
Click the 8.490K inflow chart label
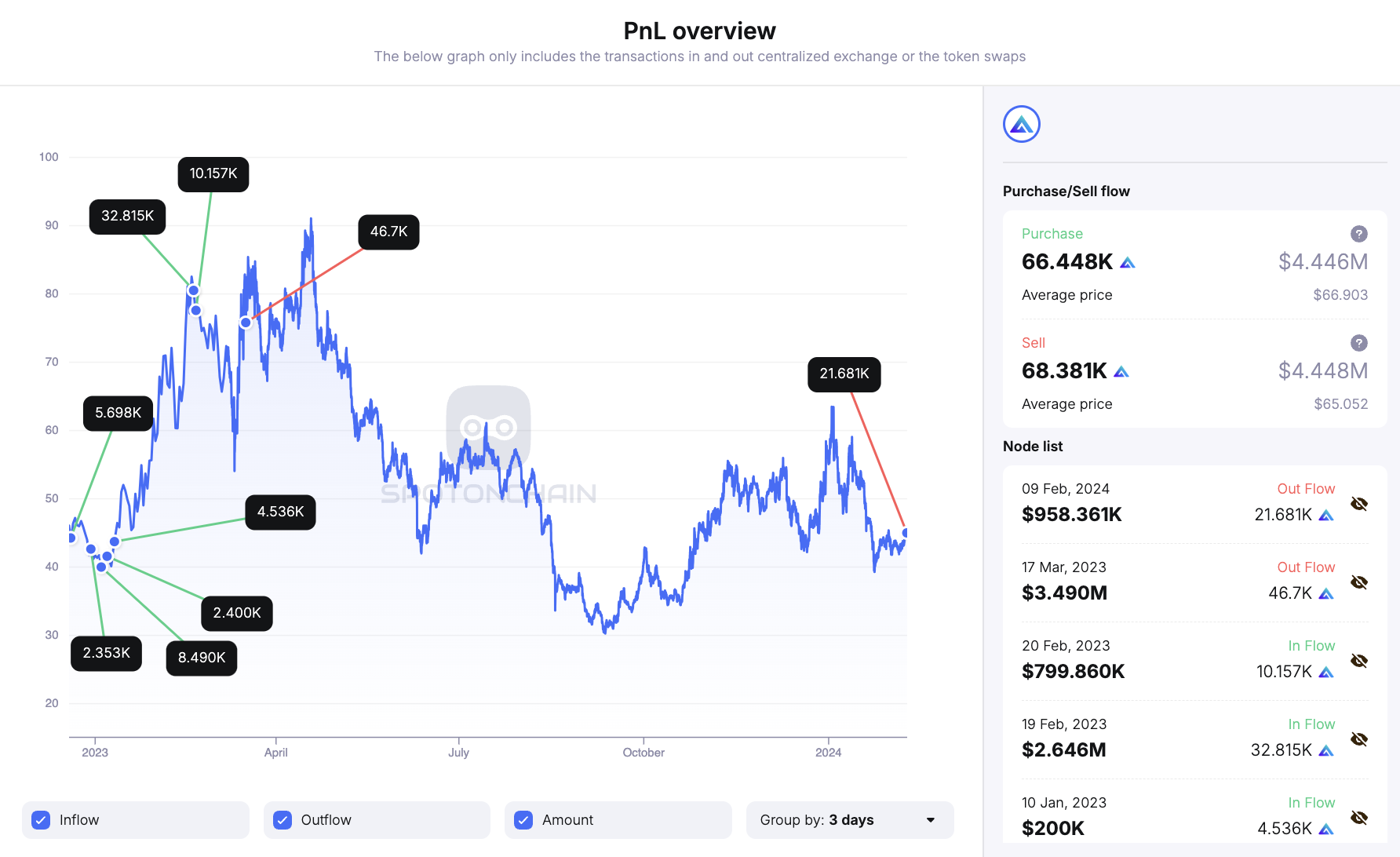pos(201,658)
